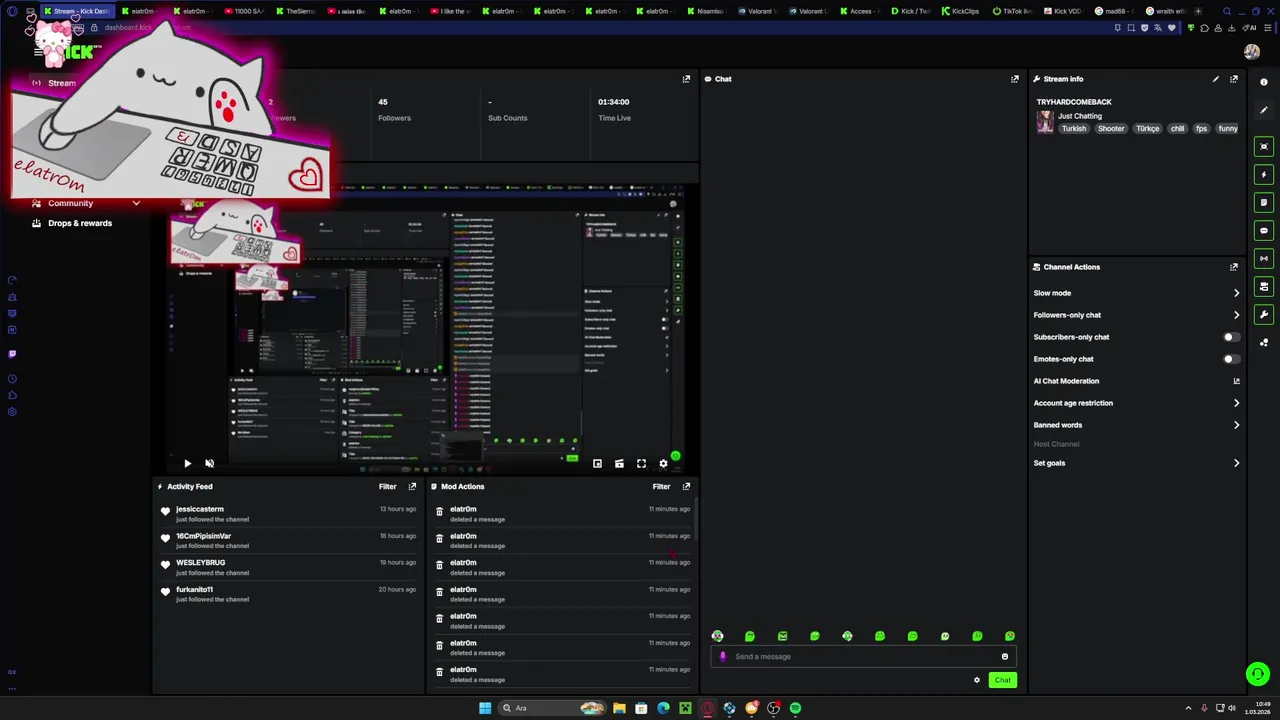The image size is (1280, 720).
Task: Toggle the broadcast signal panel in sidebar
Action: point(1264,258)
